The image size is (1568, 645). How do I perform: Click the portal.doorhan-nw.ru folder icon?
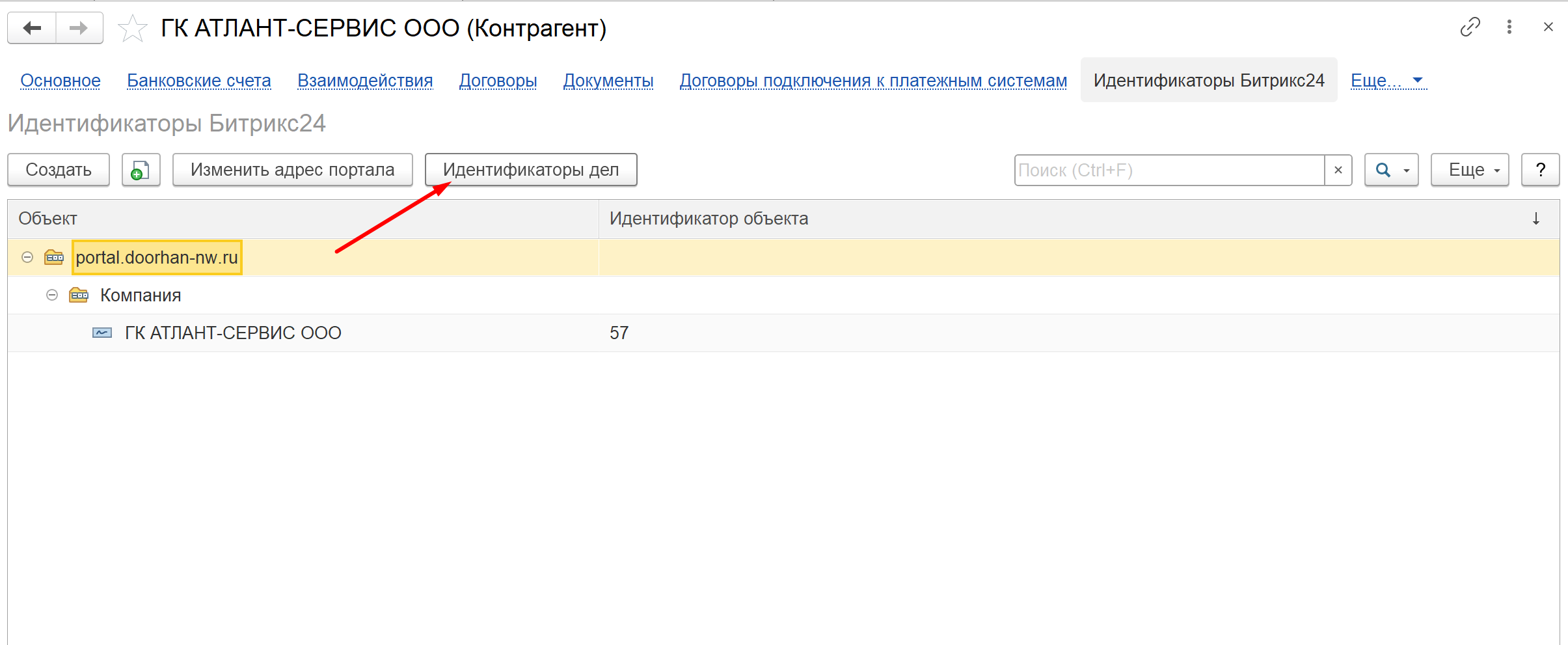(x=54, y=258)
